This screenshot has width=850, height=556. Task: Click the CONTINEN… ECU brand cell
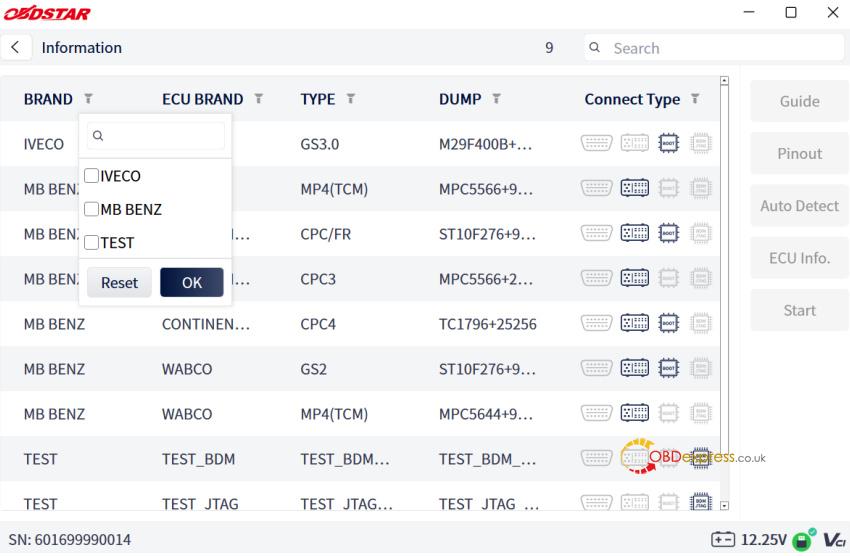(206, 324)
